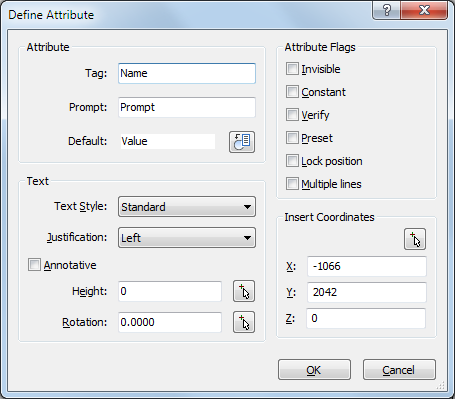Viewport: 455px width, 399px height.
Task: Check the Constant checkbox
Action: click(292, 92)
